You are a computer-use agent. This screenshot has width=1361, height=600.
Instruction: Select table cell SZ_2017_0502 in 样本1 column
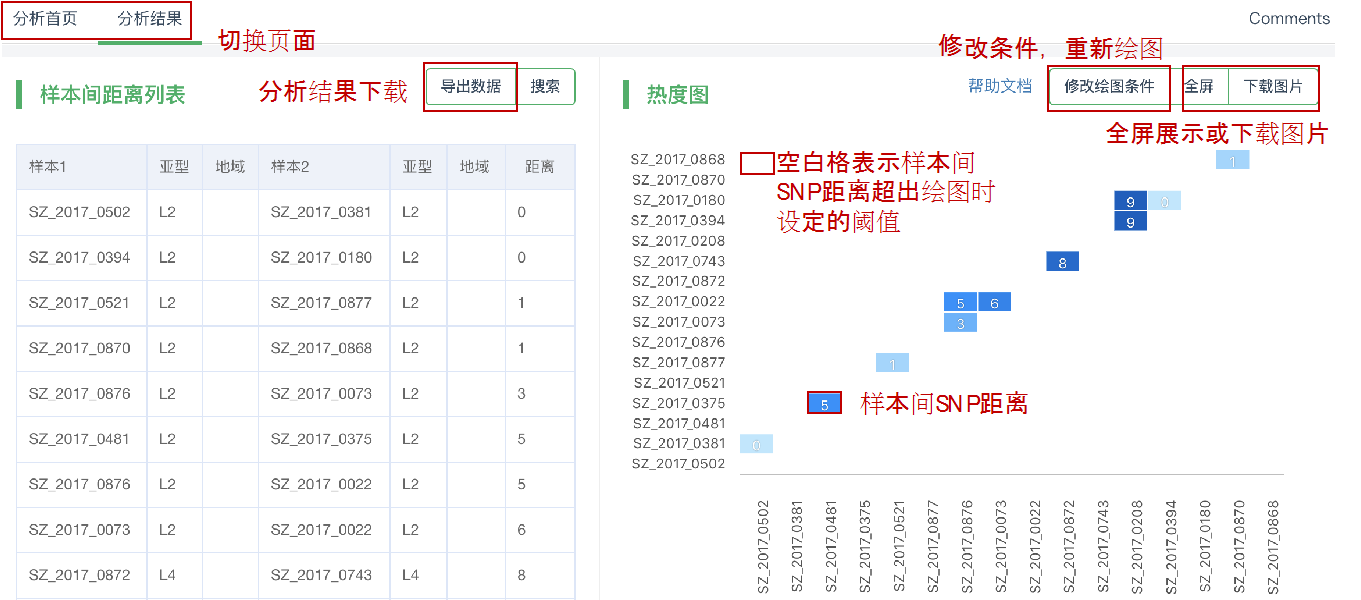click(x=80, y=212)
